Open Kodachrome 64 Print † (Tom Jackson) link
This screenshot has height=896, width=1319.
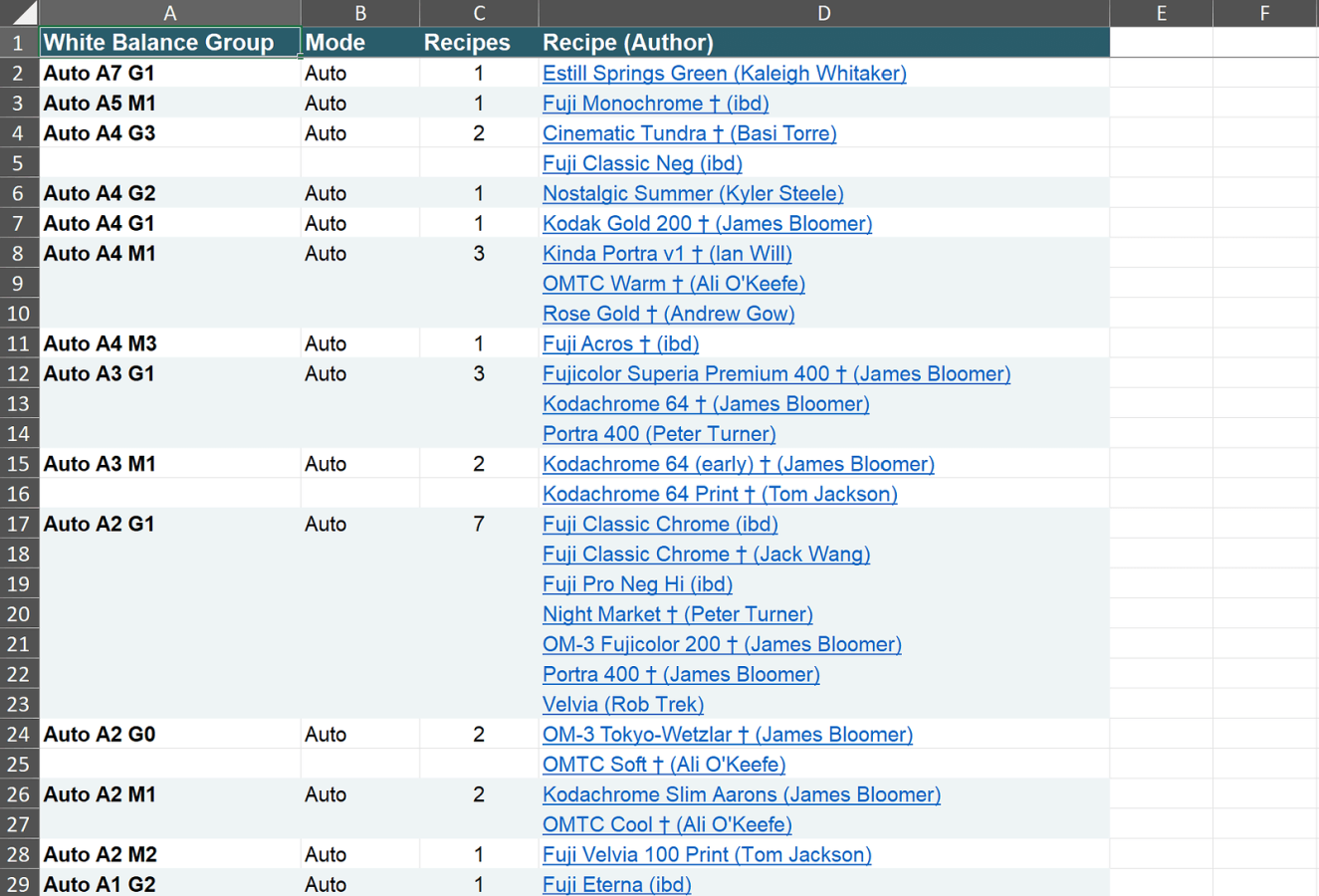[720, 494]
